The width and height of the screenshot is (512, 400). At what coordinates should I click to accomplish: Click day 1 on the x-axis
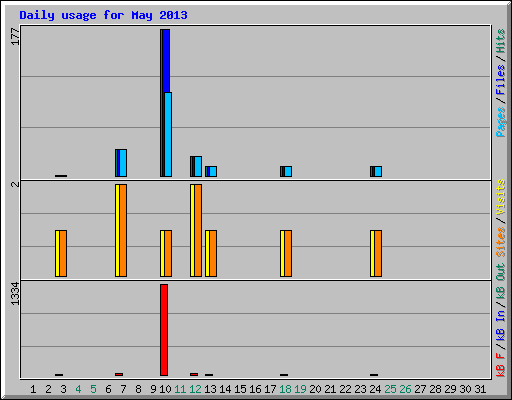click(x=33, y=389)
